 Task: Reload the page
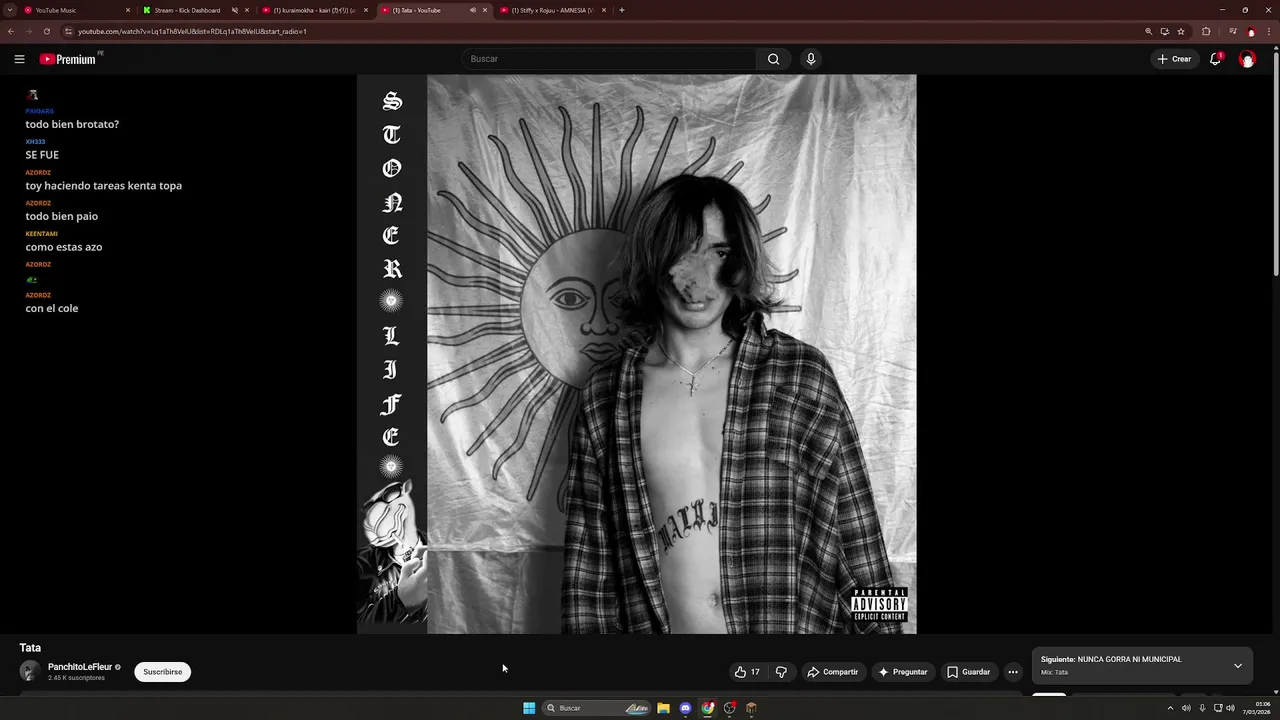[x=46, y=31]
